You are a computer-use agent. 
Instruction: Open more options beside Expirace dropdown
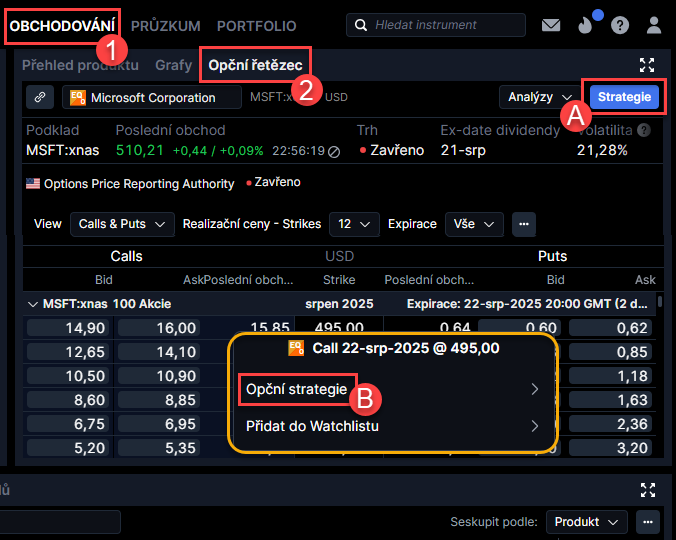524,224
